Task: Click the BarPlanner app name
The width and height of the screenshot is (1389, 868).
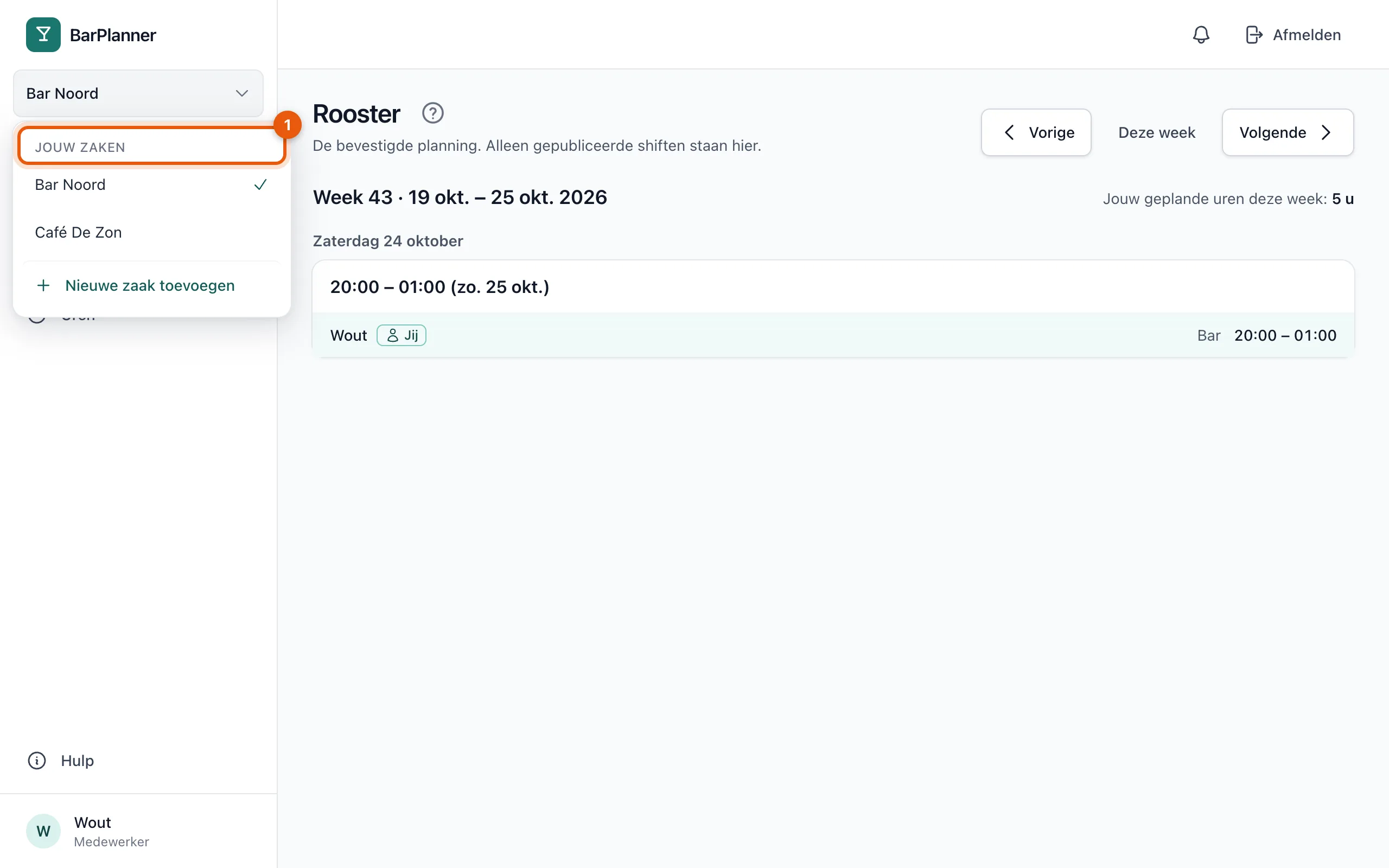Action: pos(112,35)
